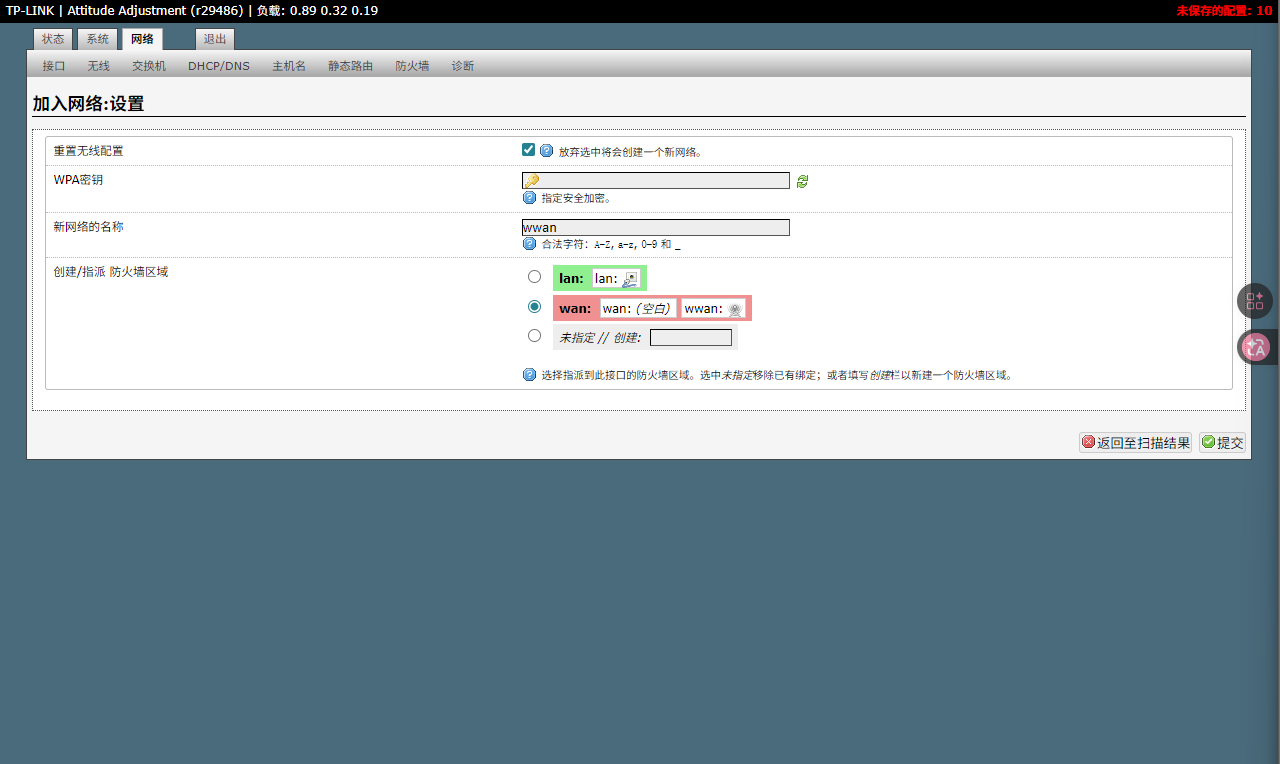The width and height of the screenshot is (1280, 764).
Task: Click the wireless icon beside wwan in wan zone
Action: point(735,309)
